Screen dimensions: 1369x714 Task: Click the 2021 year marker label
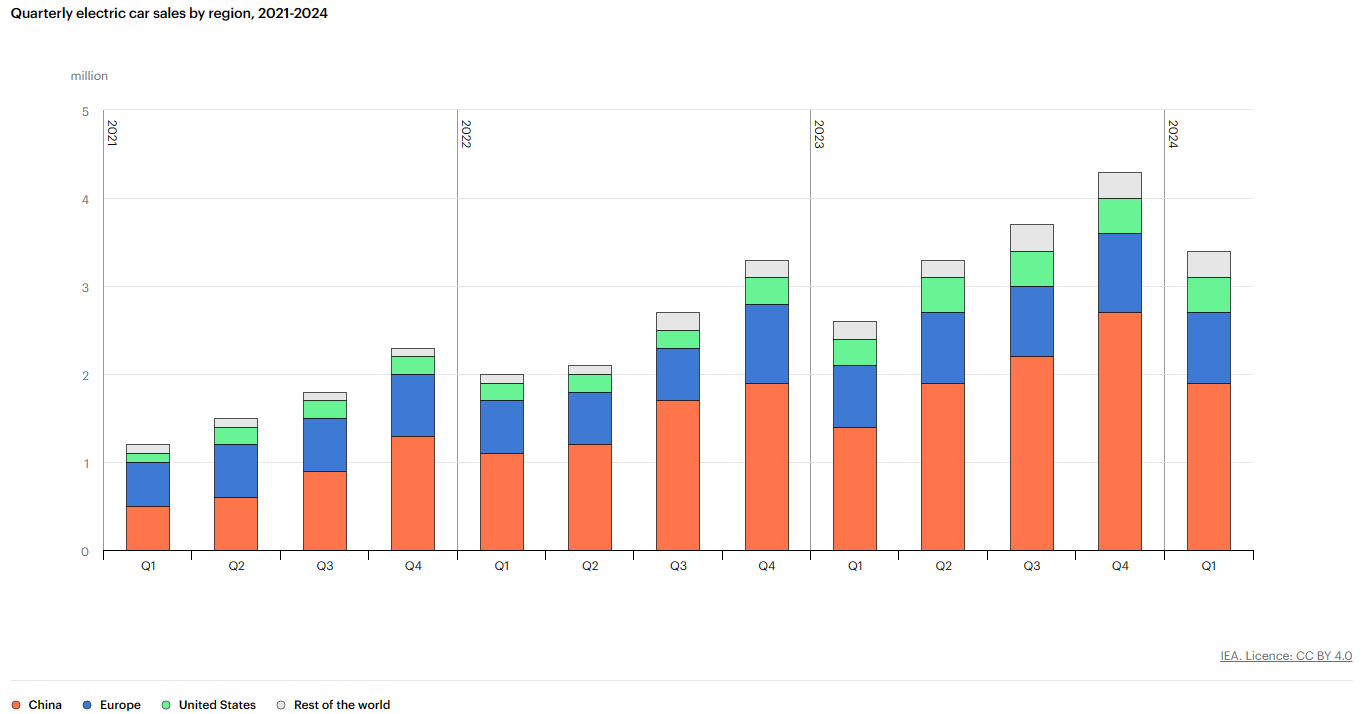112,134
